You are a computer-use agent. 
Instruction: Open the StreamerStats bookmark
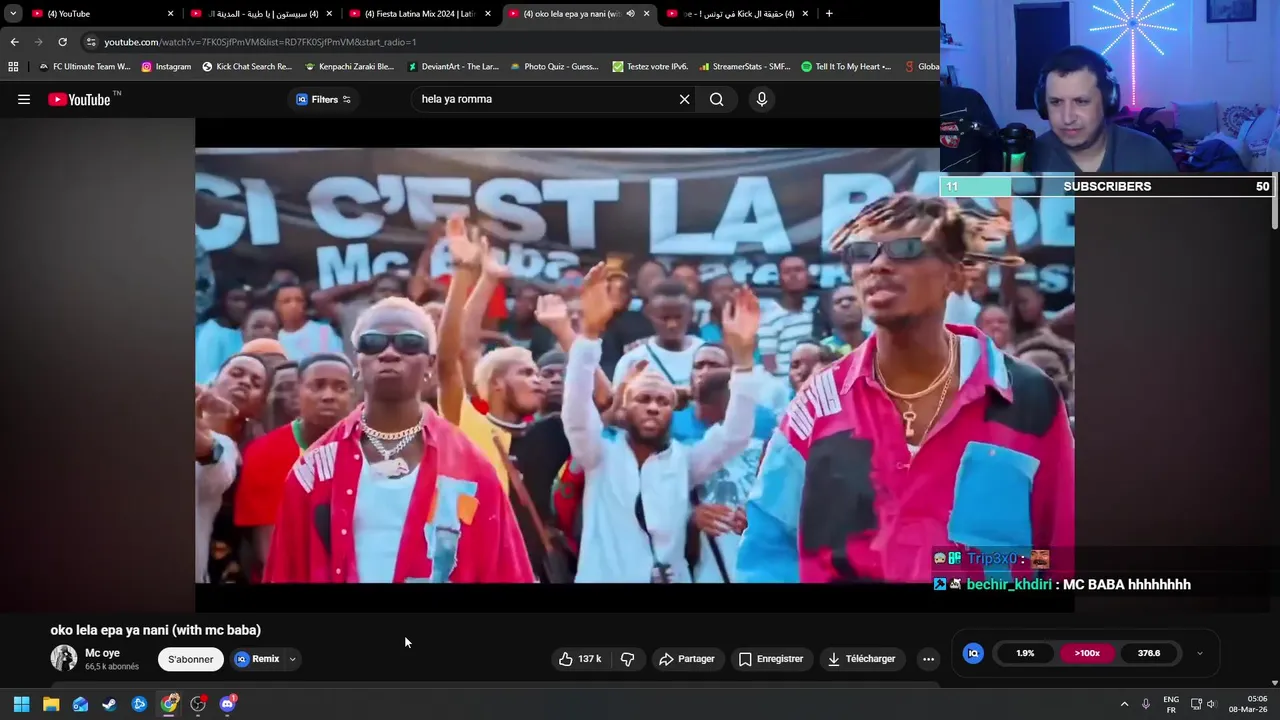(x=745, y=67)
